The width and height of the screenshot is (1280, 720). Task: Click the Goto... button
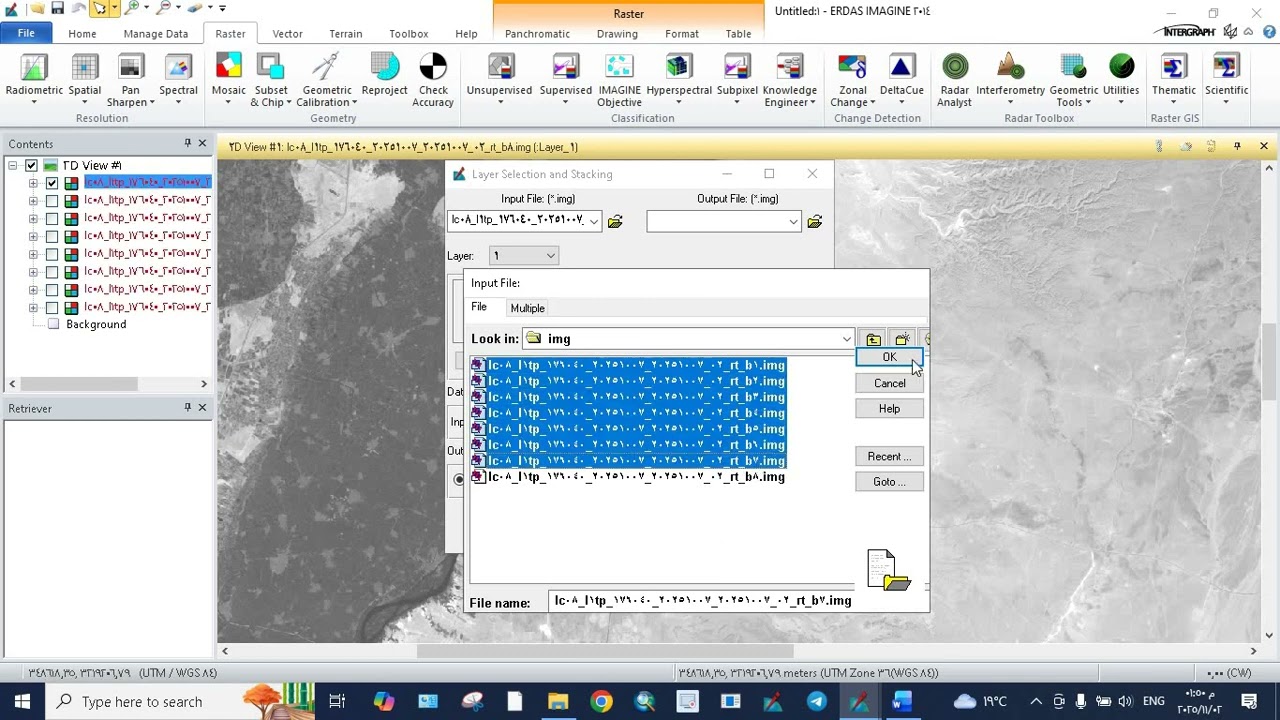tap(889, 481)
